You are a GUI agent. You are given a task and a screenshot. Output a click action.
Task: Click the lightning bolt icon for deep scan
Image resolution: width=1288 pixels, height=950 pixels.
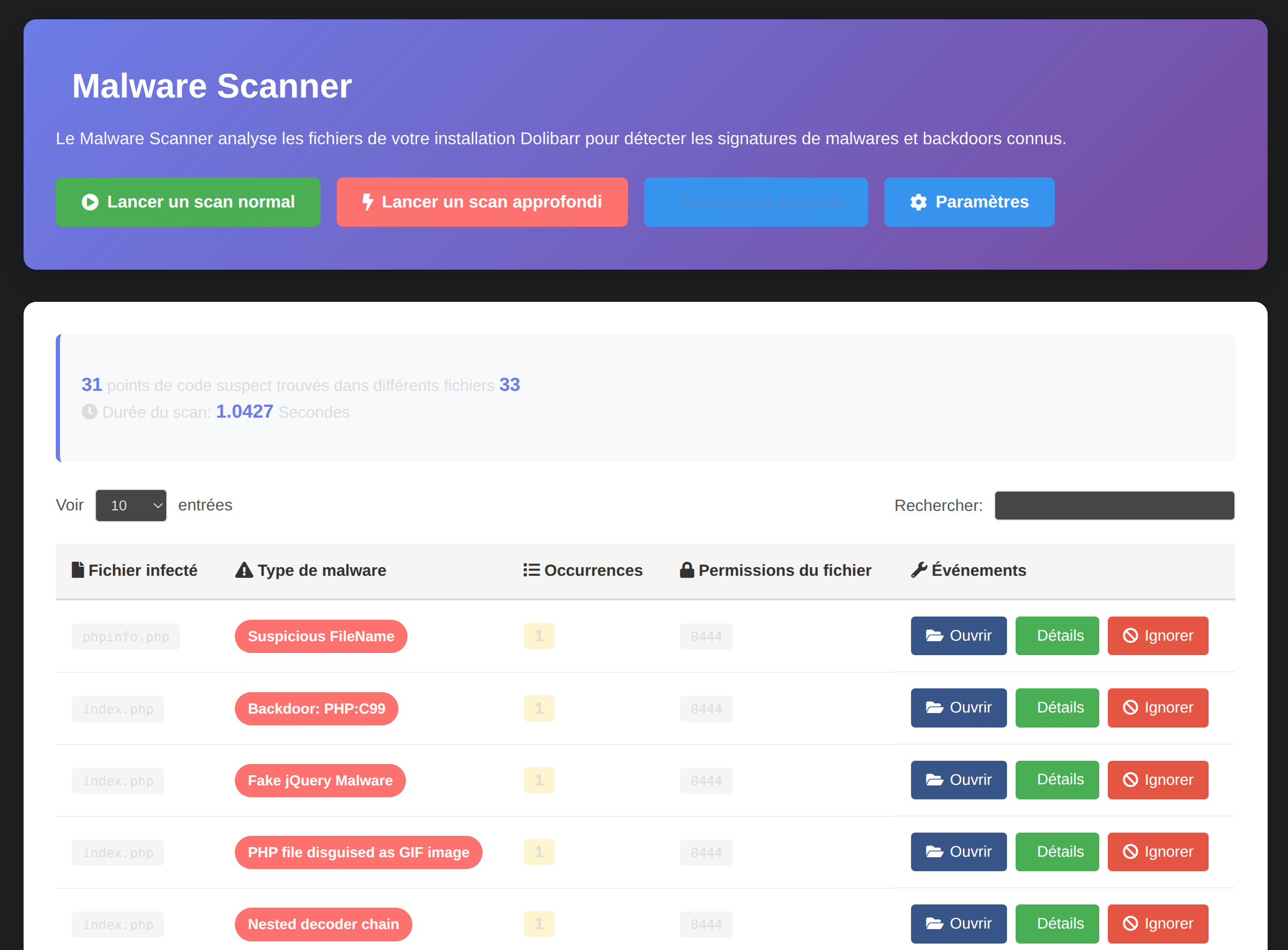click(368, 202)
